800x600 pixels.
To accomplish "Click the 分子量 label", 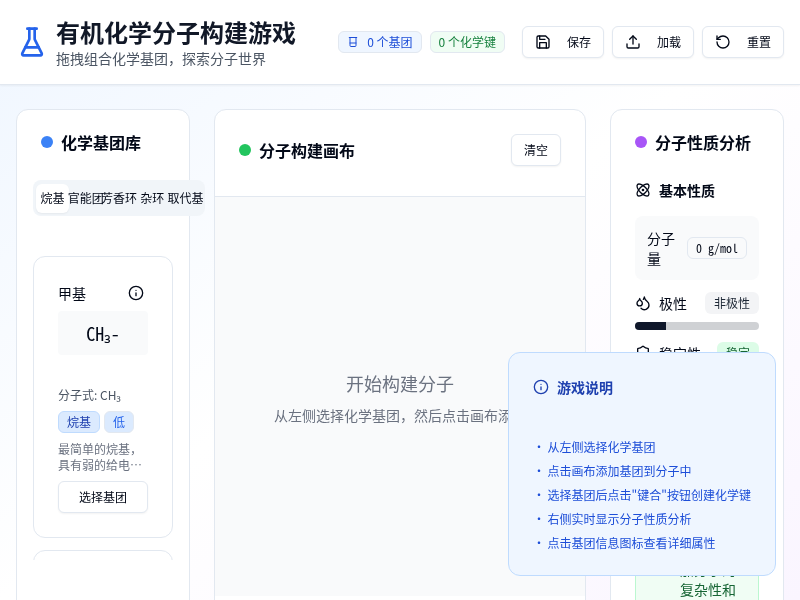I will pyautogui.click(x=661, y=248).
